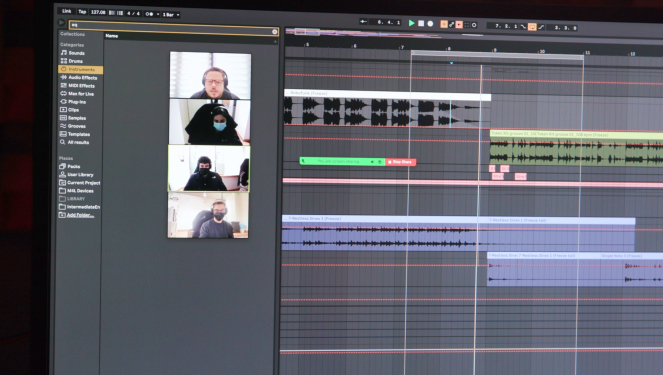663x375 pixels.
Task: Click the Stop transport button
Action: tap(421, 23)
